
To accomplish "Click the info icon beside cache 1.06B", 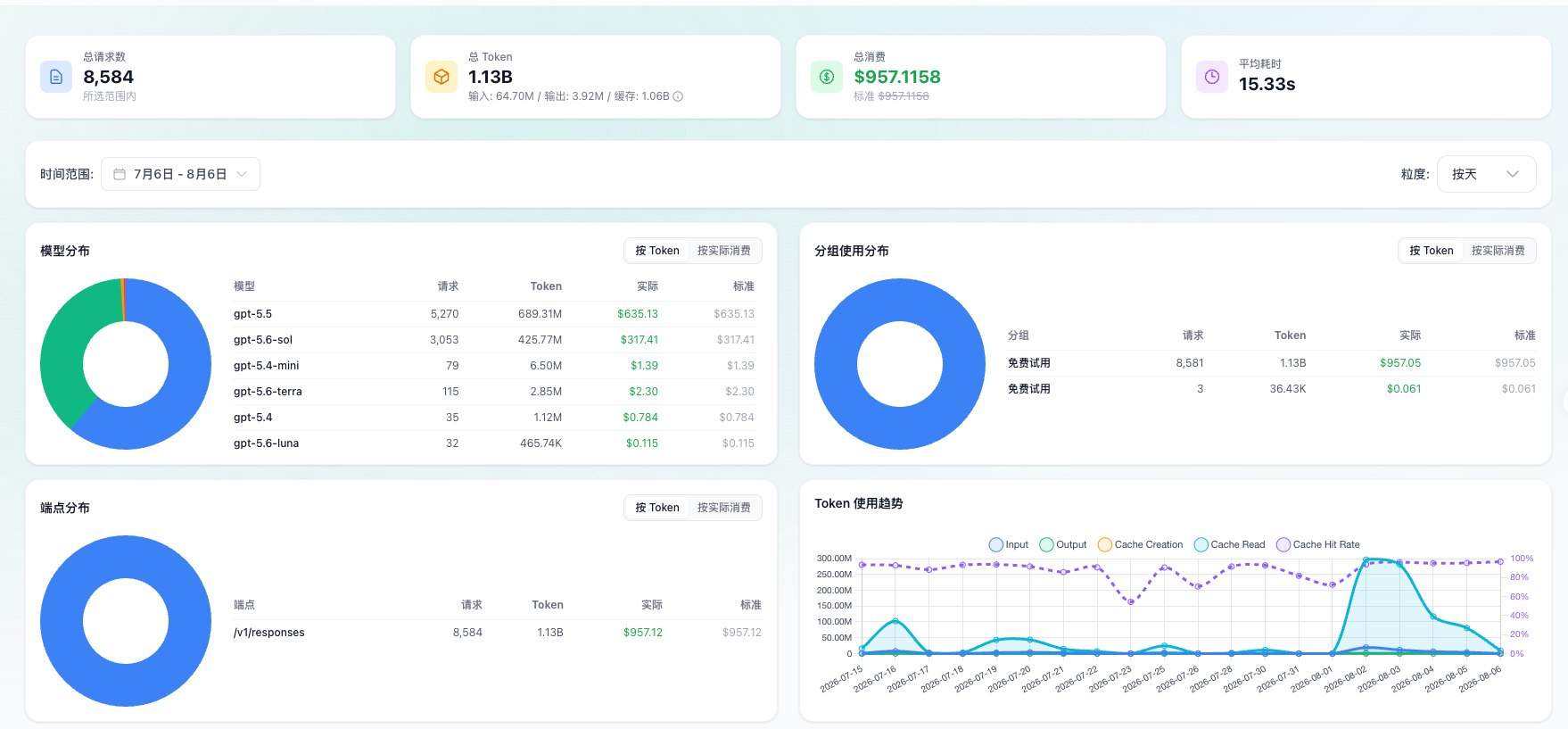I will [x=678, y=96].
